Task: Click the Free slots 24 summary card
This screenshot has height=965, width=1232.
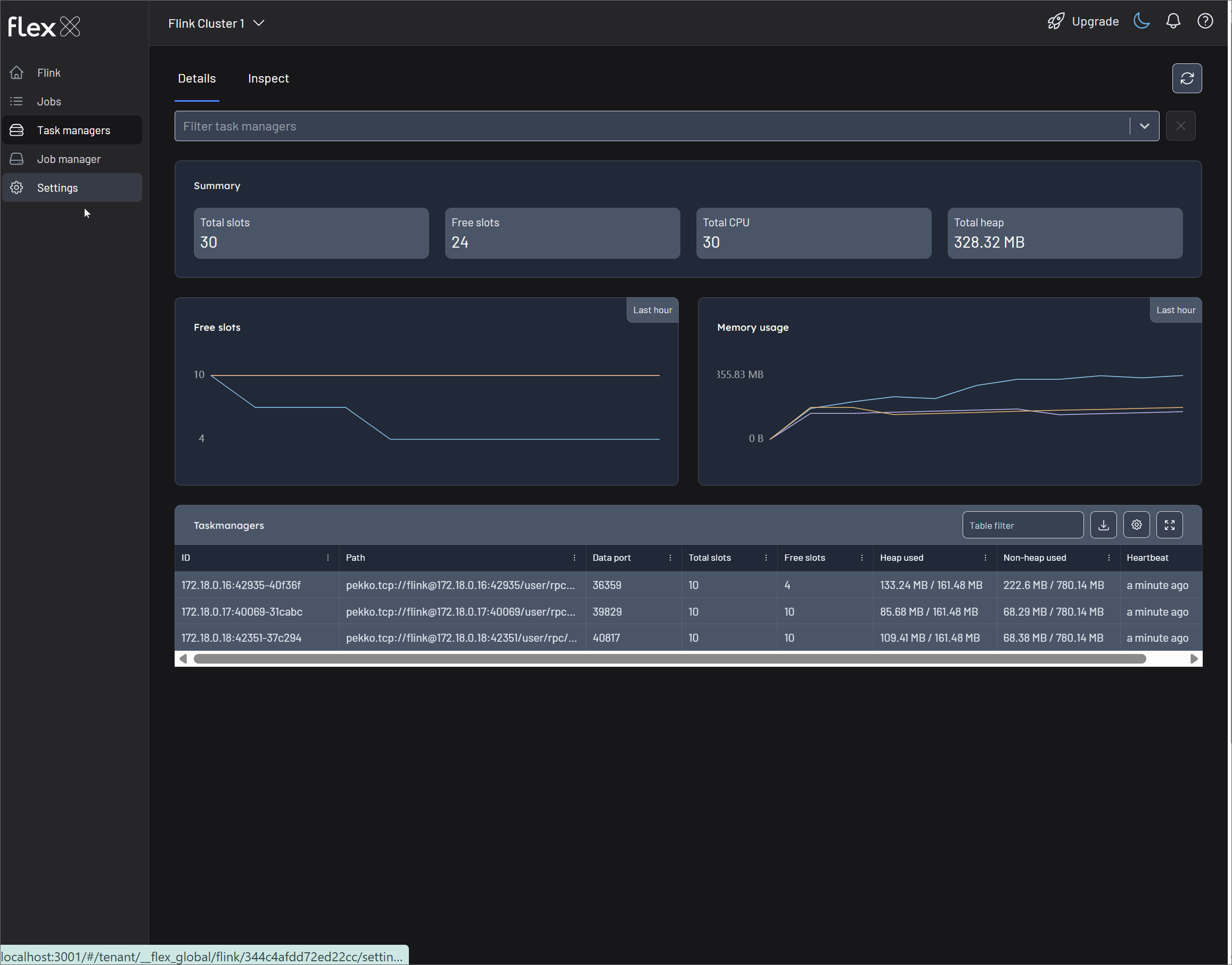Action: 563,233
